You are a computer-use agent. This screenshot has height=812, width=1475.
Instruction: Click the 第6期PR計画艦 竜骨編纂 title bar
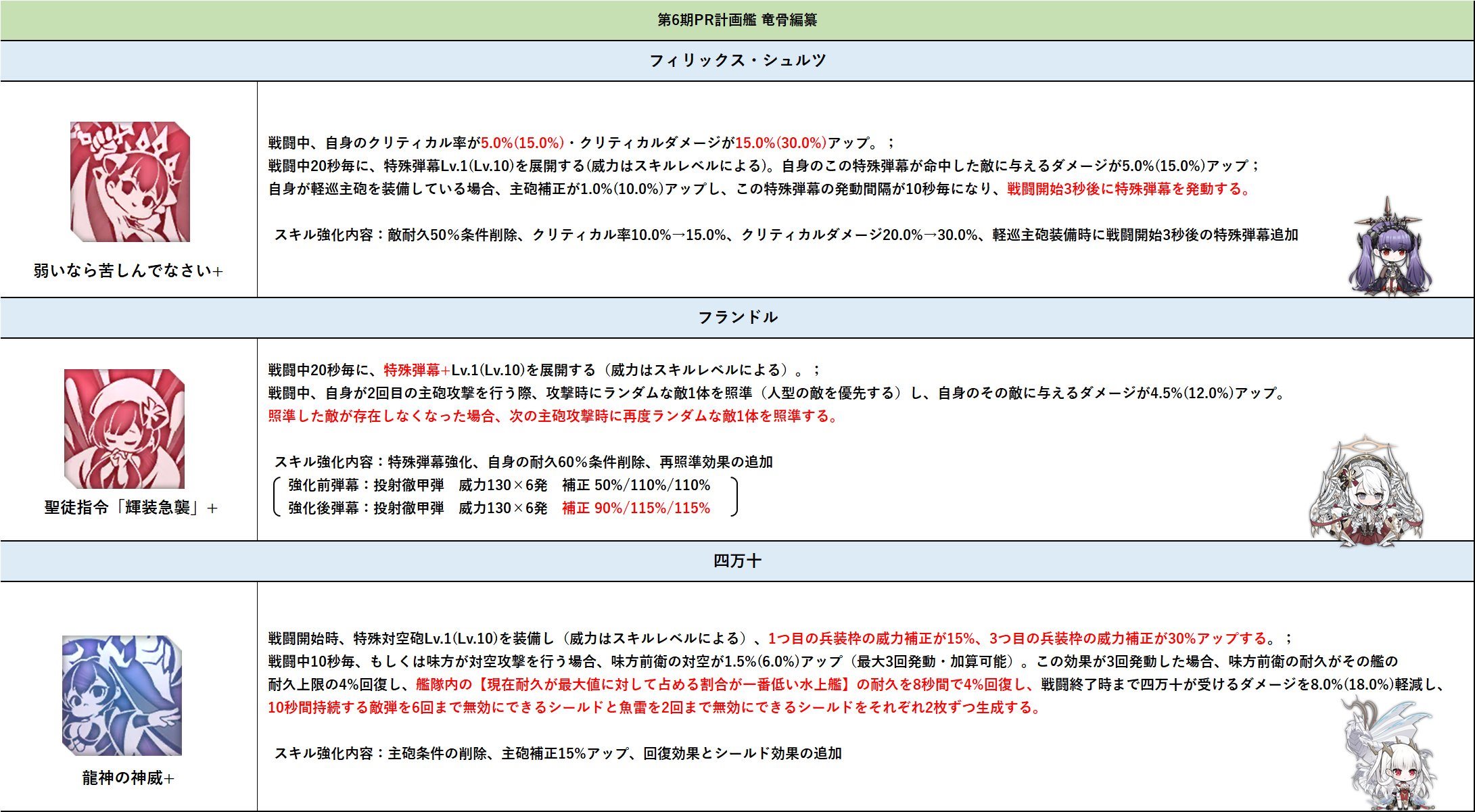pyautogui.click(x=737, y=20)
